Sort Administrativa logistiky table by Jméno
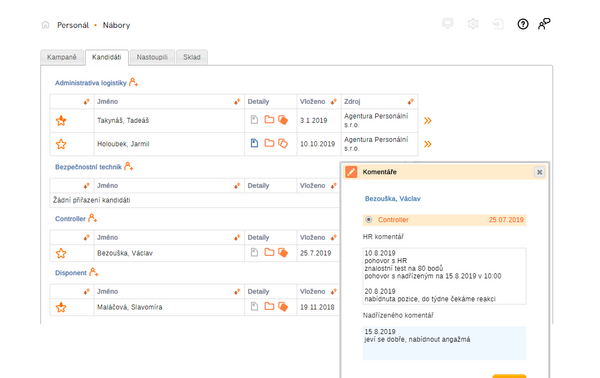Image resolution: width=600 pixels, height=378 pixels. click(x=237, y=101)
